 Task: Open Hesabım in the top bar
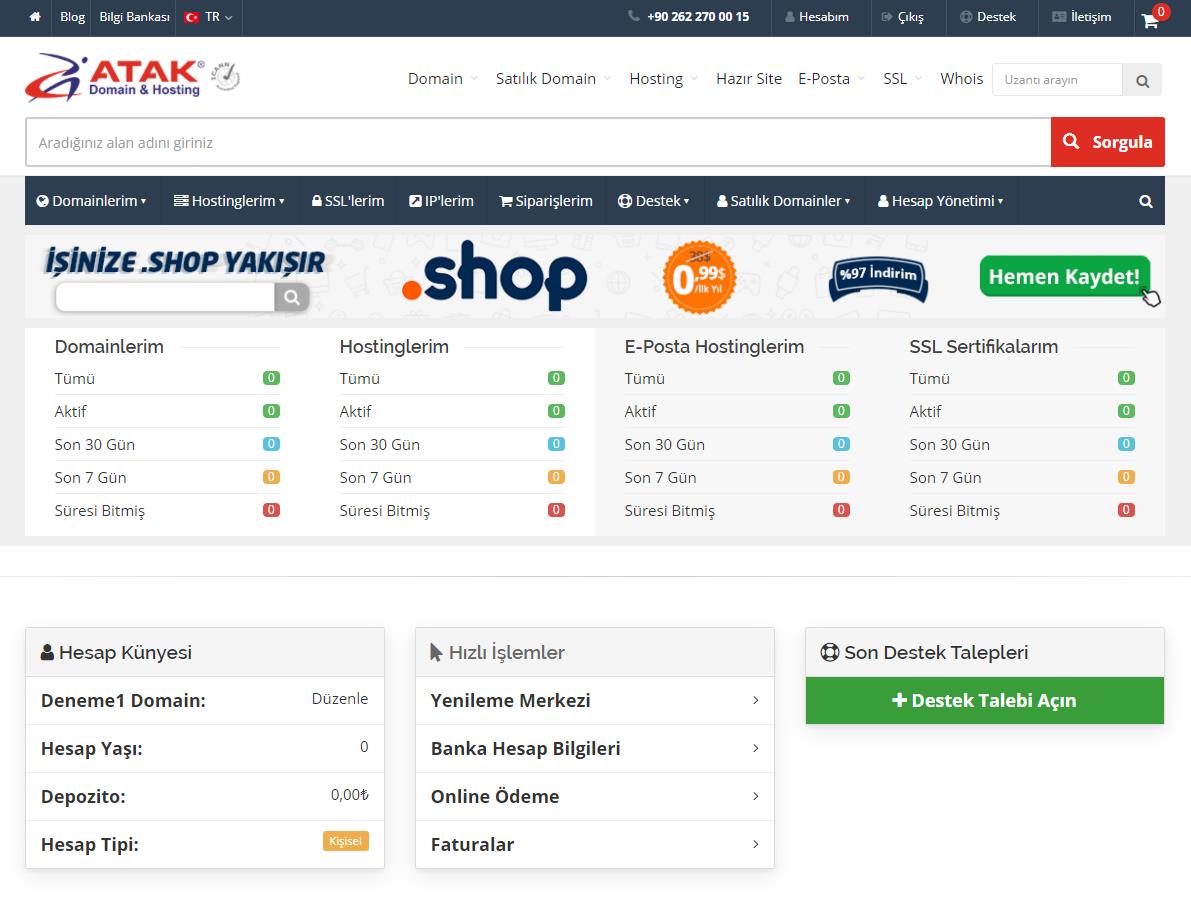tap(817, 17)
